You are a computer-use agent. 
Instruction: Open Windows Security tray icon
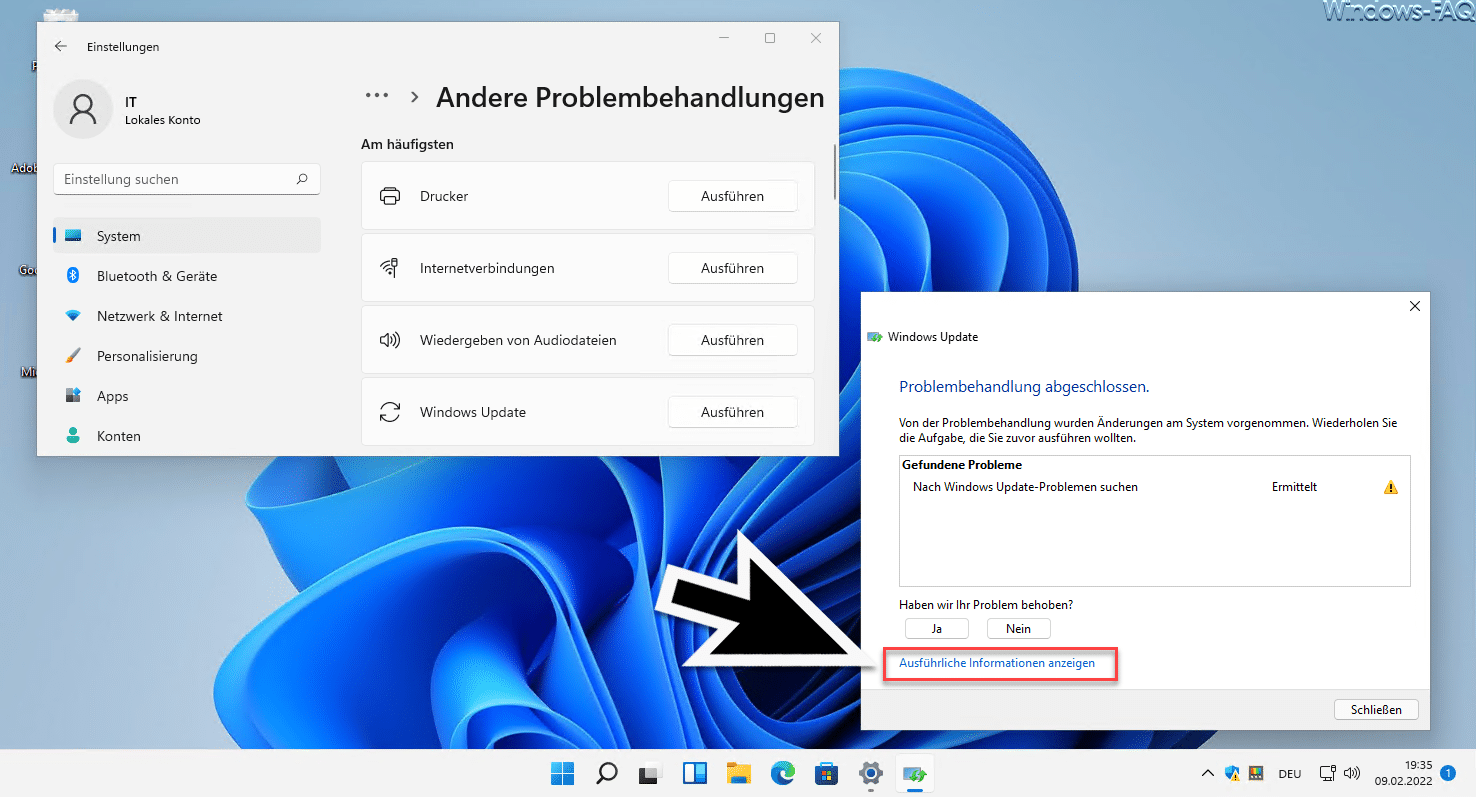pos(1232,773)
